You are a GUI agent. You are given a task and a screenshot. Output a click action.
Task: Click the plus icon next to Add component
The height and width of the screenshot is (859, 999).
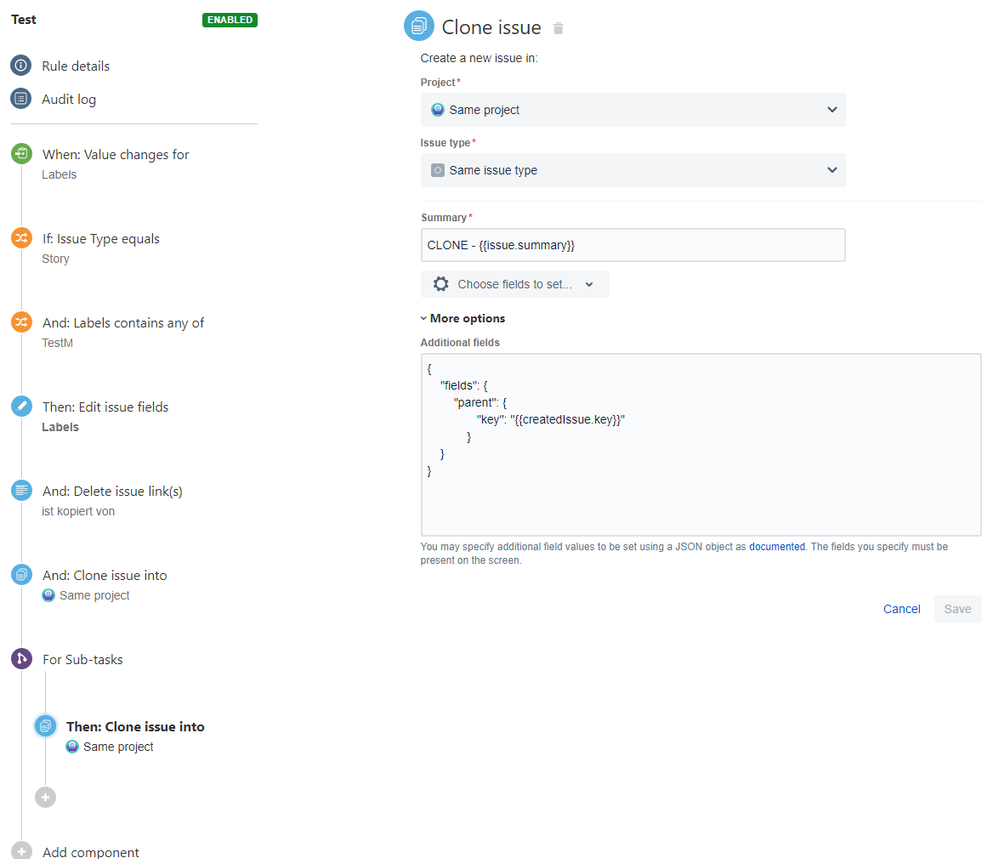(22, 851)
